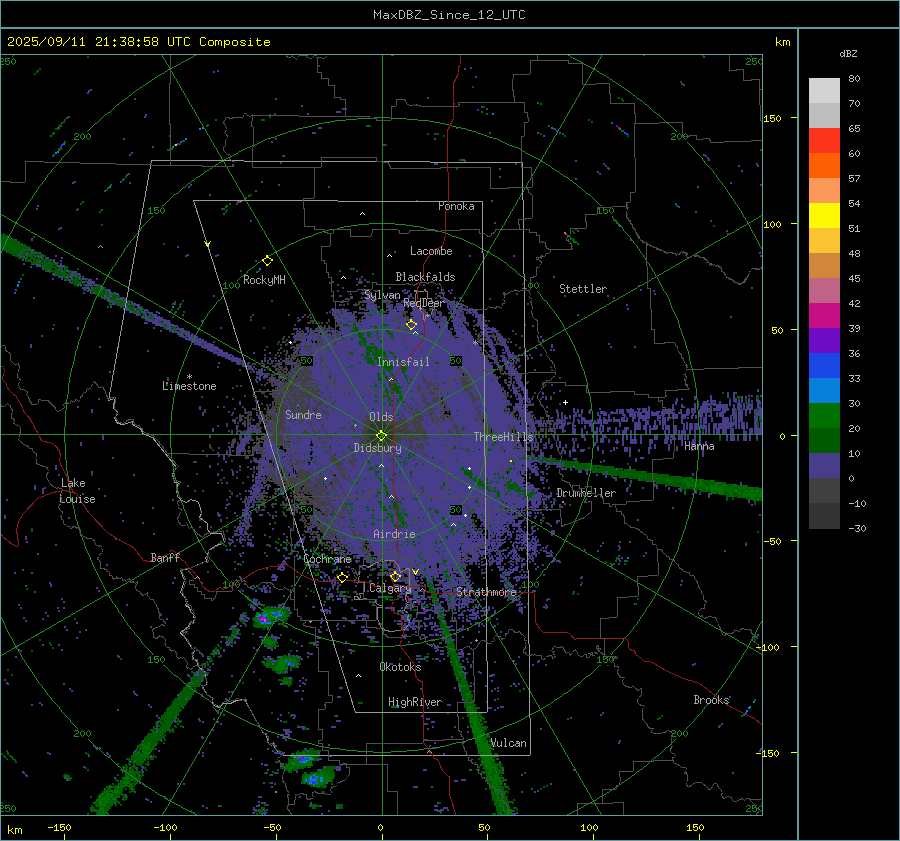
Task: Click the yellow diamond marker below Cochrane
Action: tap(343, 577)
